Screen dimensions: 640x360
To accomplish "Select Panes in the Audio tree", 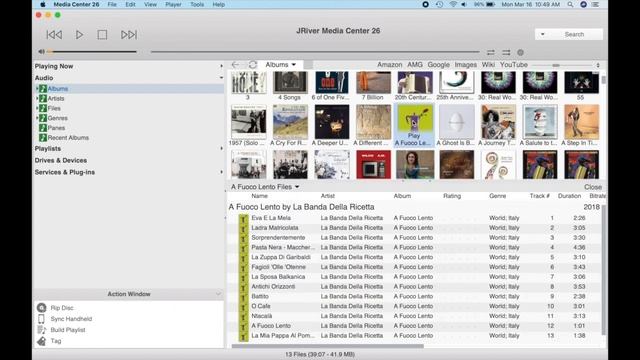I will [x=56, y=128].
